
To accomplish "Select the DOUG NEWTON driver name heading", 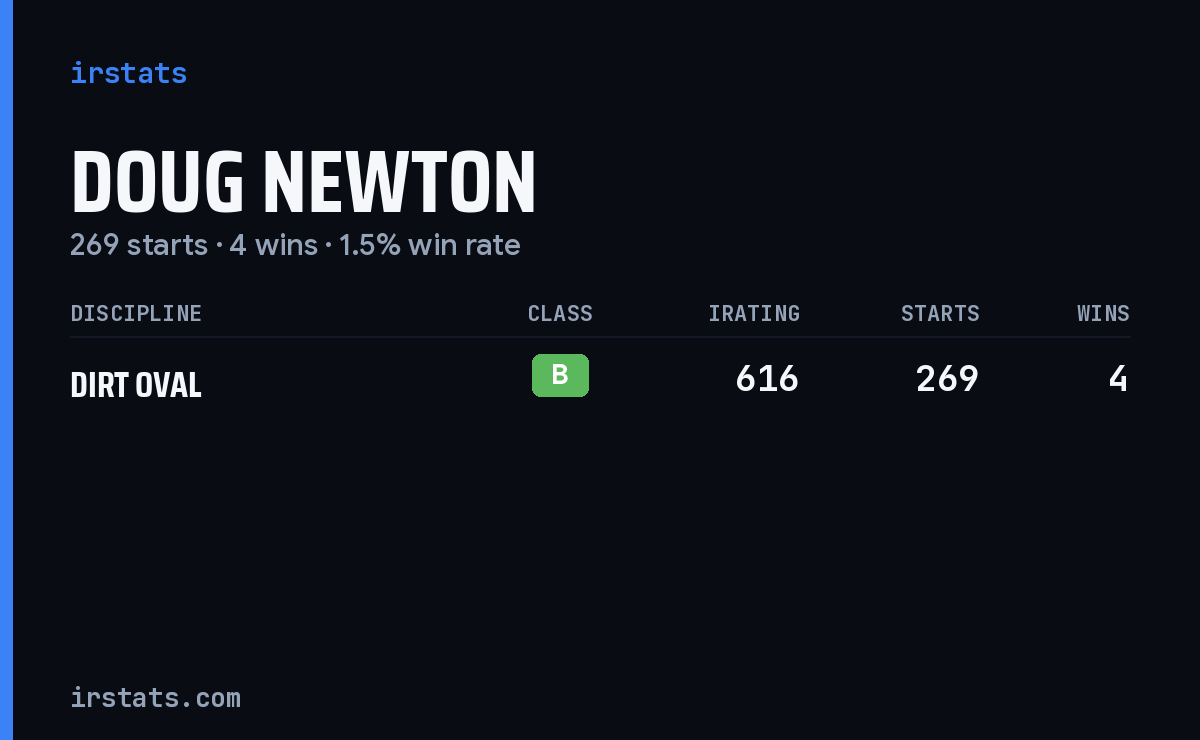I will click(303, 183).
